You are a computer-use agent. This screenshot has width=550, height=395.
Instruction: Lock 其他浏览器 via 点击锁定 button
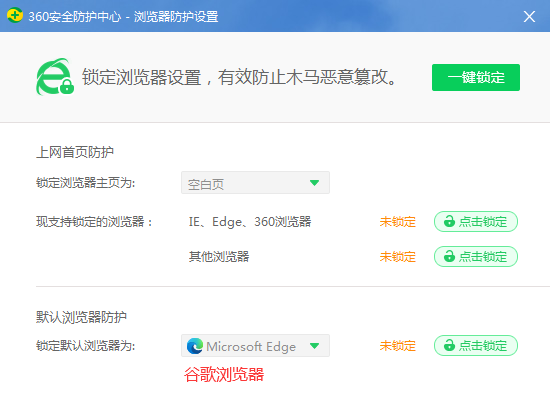(x=476, y=257)
